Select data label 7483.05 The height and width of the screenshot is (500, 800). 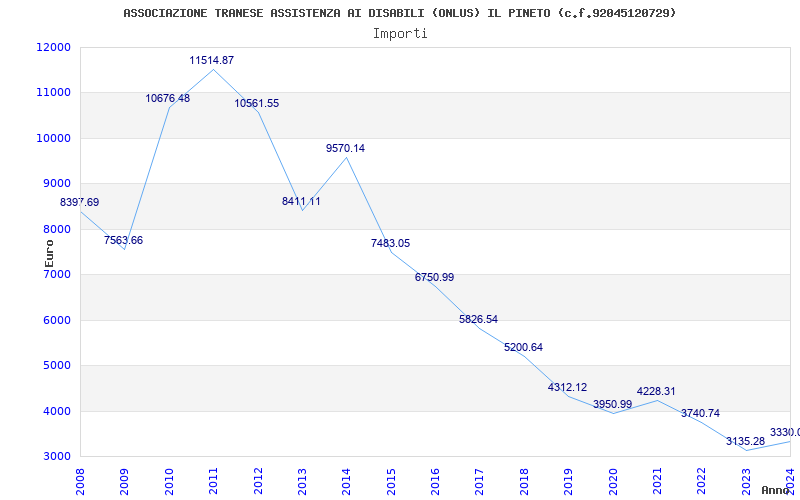point(390,243)
